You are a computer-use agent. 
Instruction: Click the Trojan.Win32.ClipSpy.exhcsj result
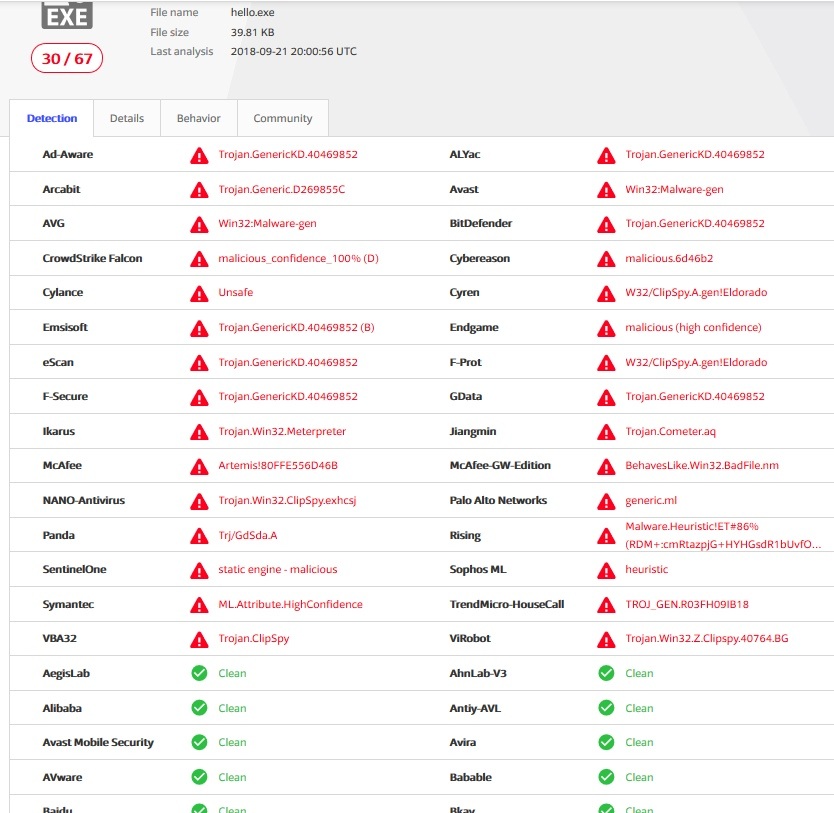[x=287, y=500]
